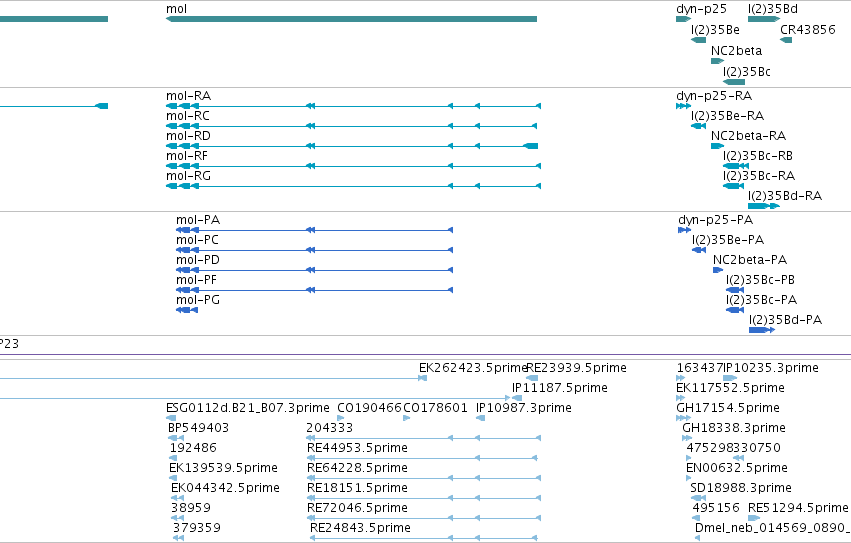This screenshot has width=851, height=543.
Task: Select the l(2)35Bd gene feature
Action: coord(764,19)
